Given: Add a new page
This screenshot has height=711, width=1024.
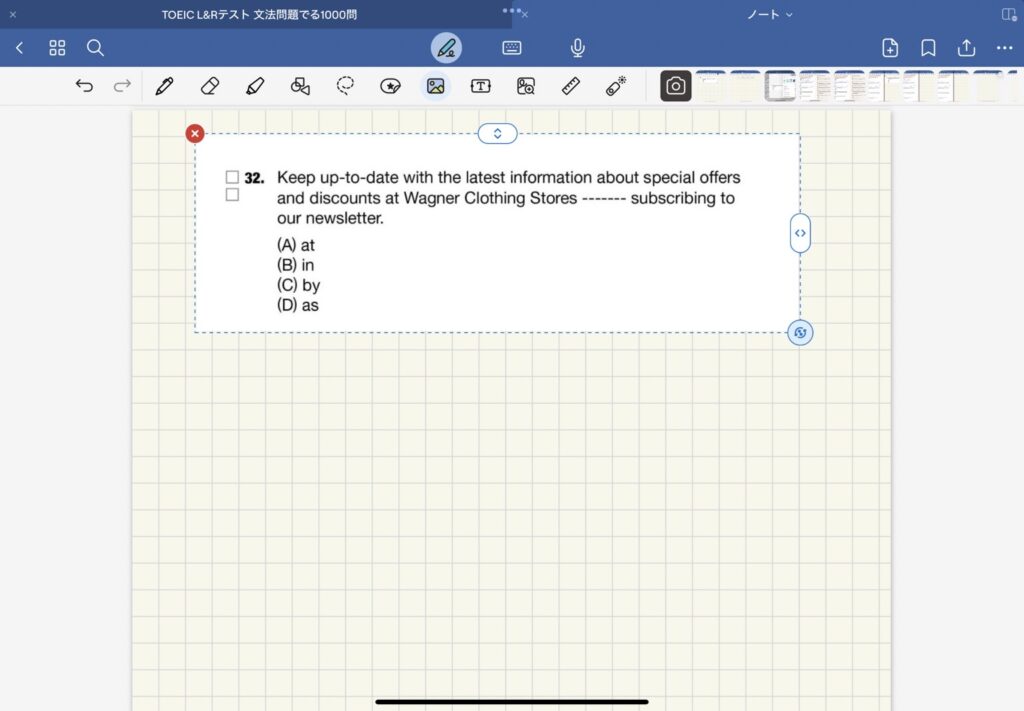Looking at the screenshot, I should click(x=889, y=48).
